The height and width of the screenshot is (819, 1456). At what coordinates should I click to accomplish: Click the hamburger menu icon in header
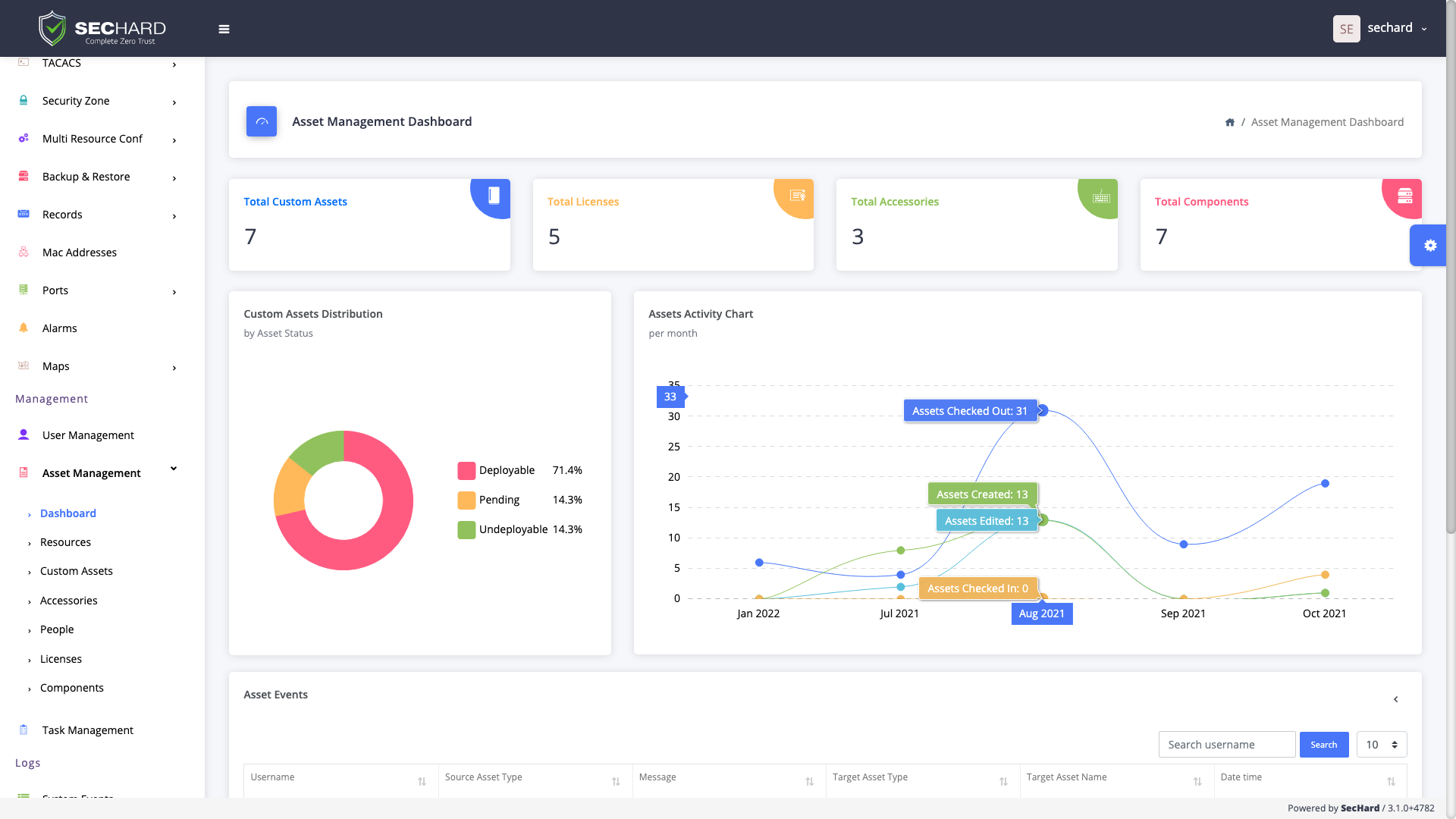point(224,29)
